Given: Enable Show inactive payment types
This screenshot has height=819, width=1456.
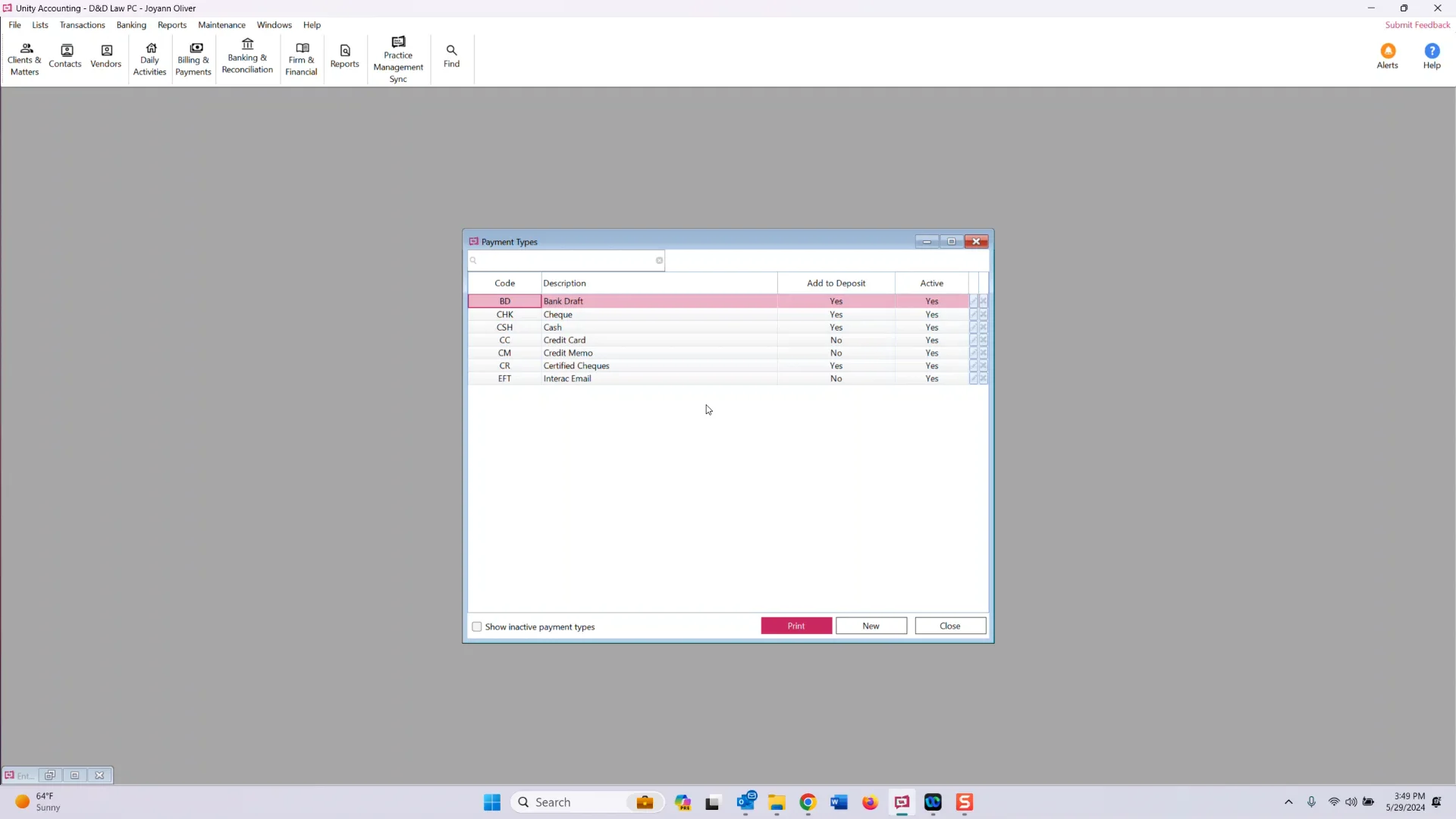Looking at the screenshot, I should tap(477, 626).
